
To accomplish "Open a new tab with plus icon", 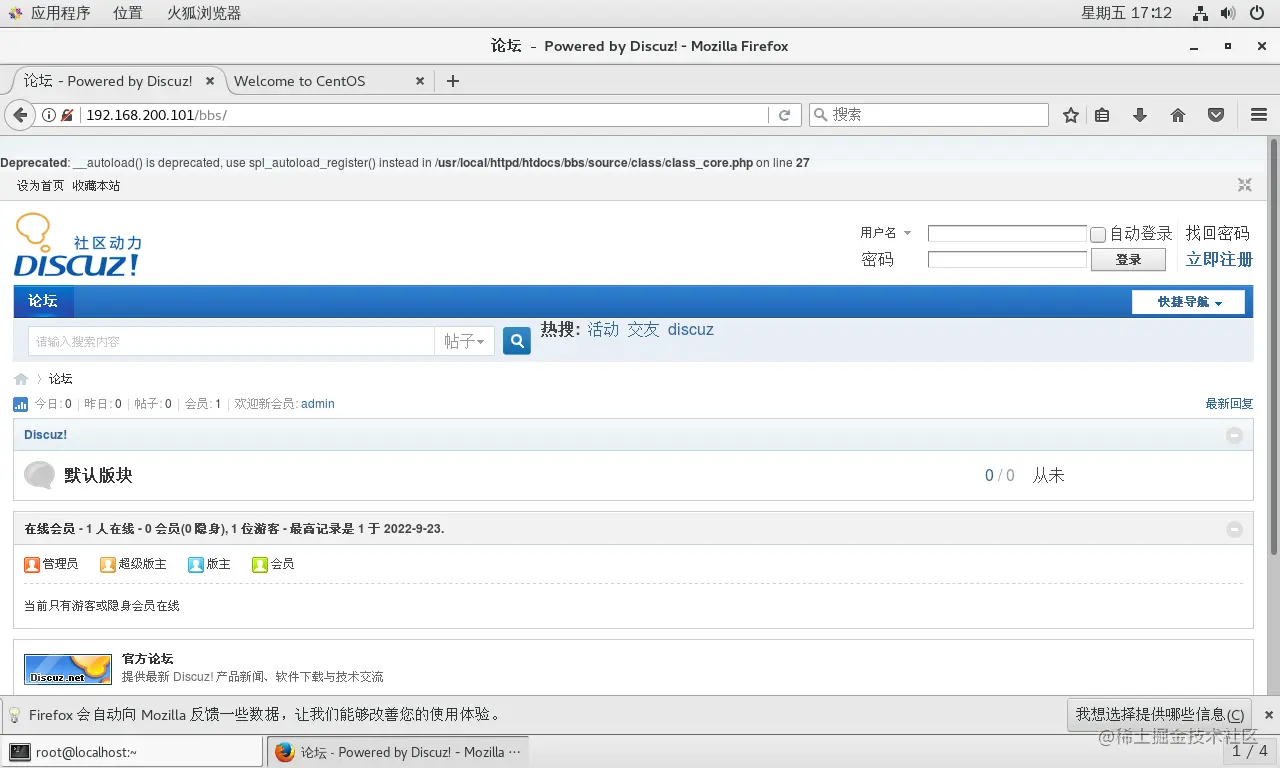I will click(453, 81).
